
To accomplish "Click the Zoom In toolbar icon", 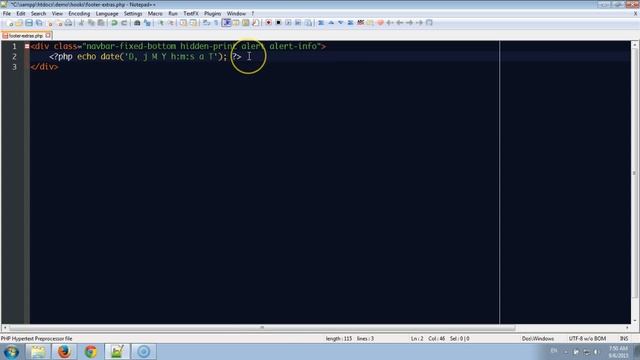I will tap(161, 23).
